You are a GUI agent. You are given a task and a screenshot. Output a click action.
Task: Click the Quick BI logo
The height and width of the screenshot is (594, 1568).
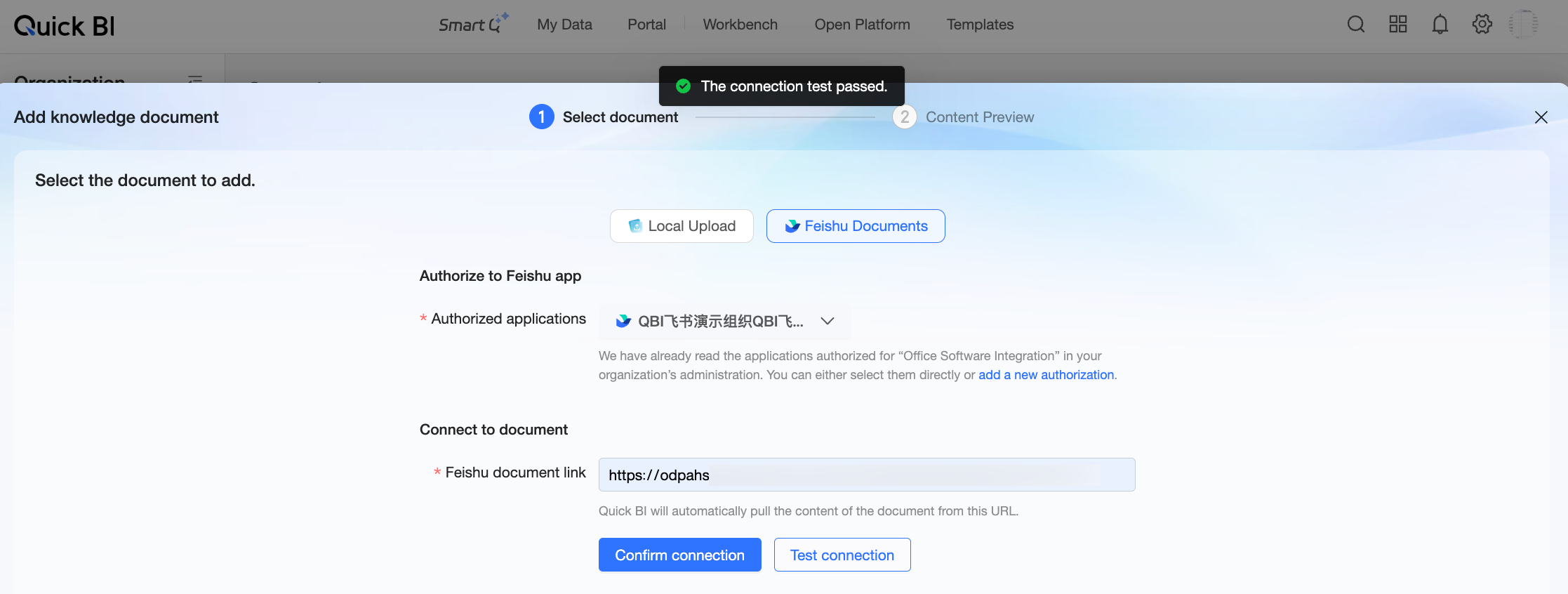click(x=65, y=26)
